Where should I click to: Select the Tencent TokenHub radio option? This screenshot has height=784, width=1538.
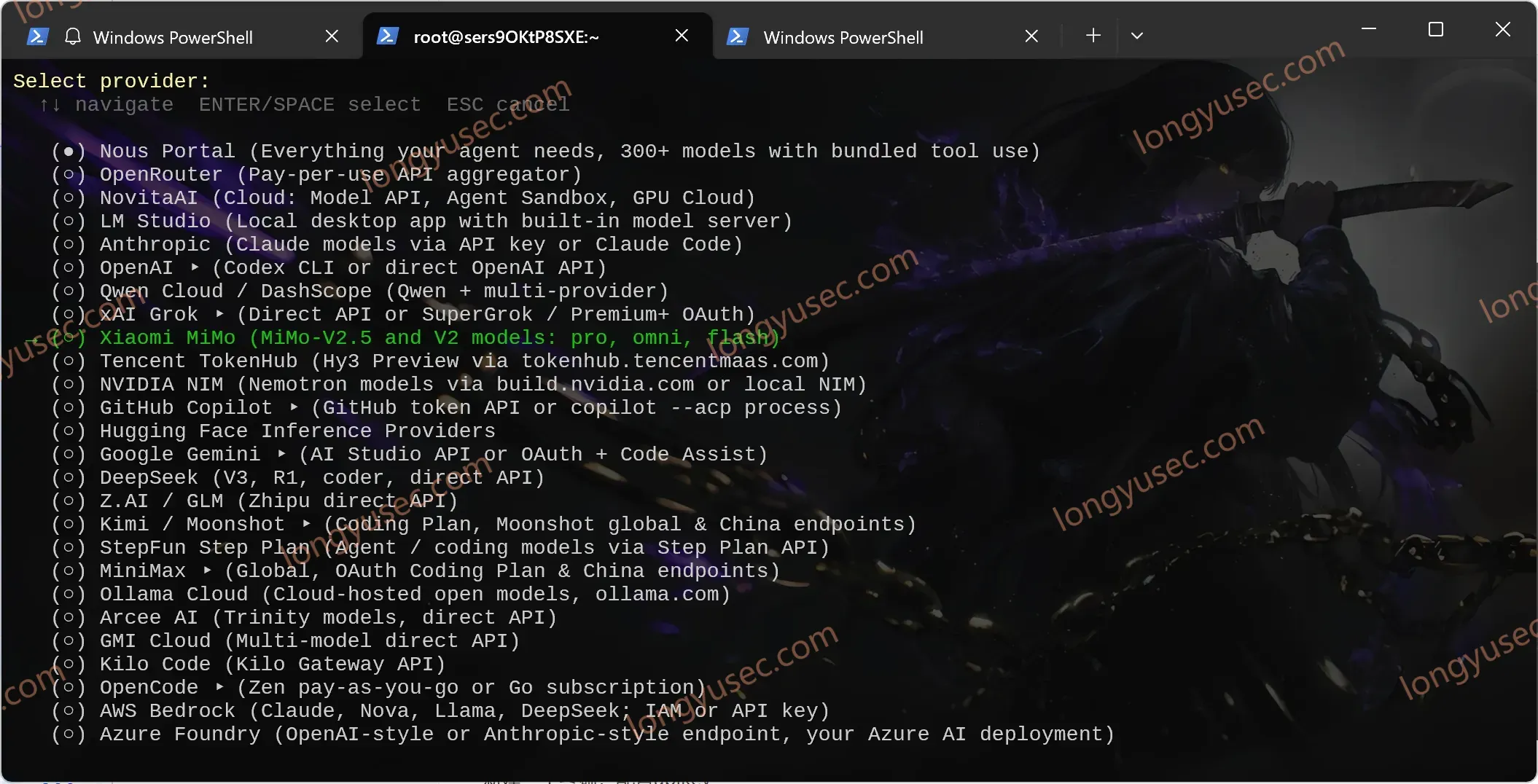69,361
